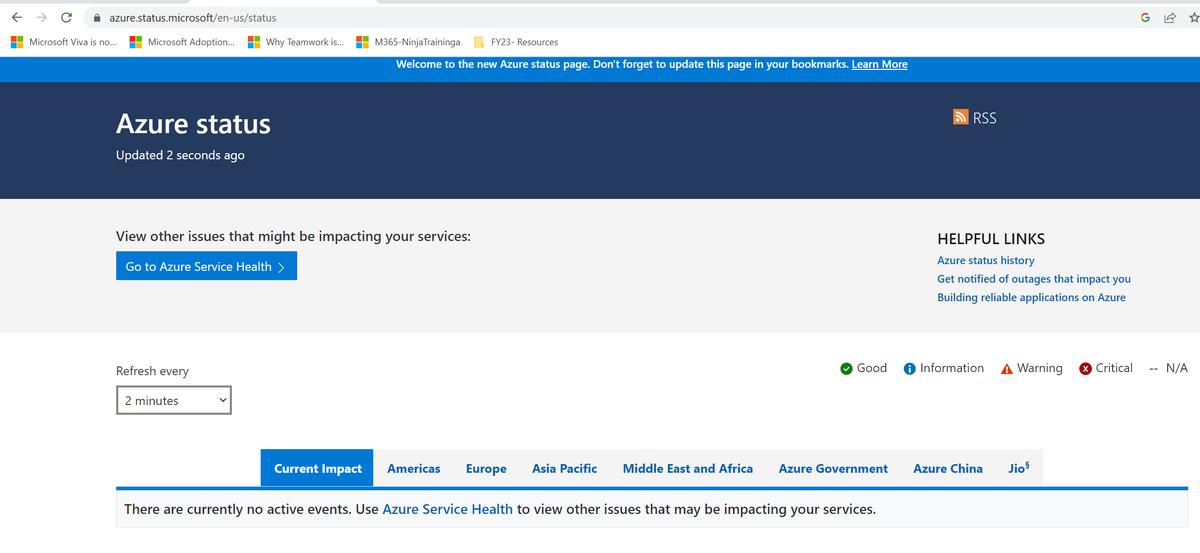Click Azure Service Health inline link
This screenshot has height=553, width=1200.
point(447,509)
